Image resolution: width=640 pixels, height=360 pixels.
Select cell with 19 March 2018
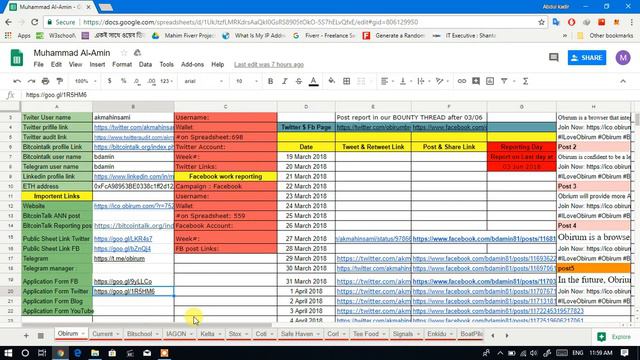pos(306,157)
